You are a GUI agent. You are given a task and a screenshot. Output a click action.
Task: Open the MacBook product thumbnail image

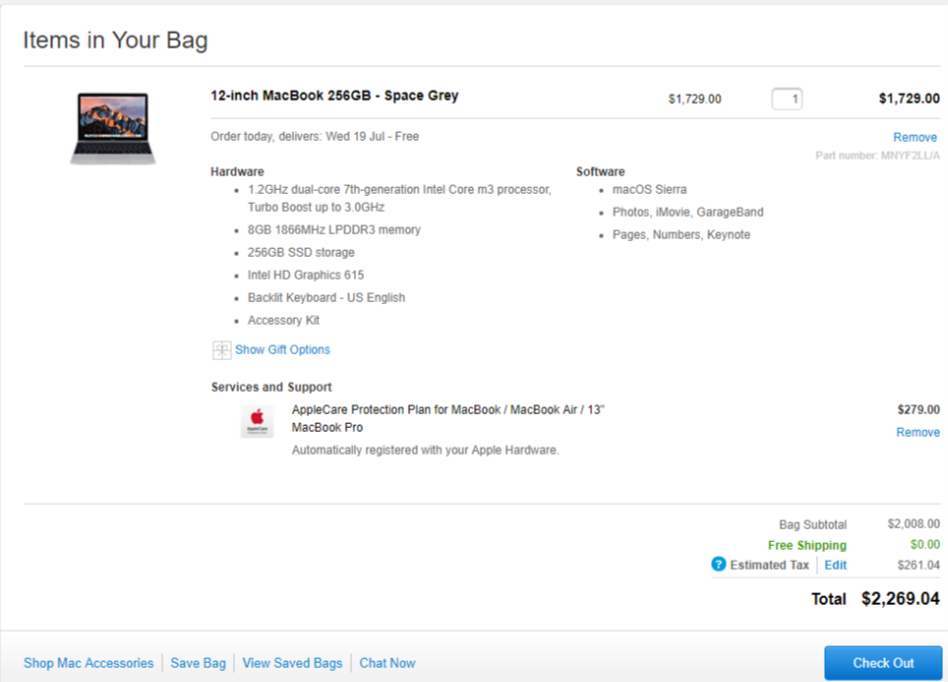tap(112, 128)
